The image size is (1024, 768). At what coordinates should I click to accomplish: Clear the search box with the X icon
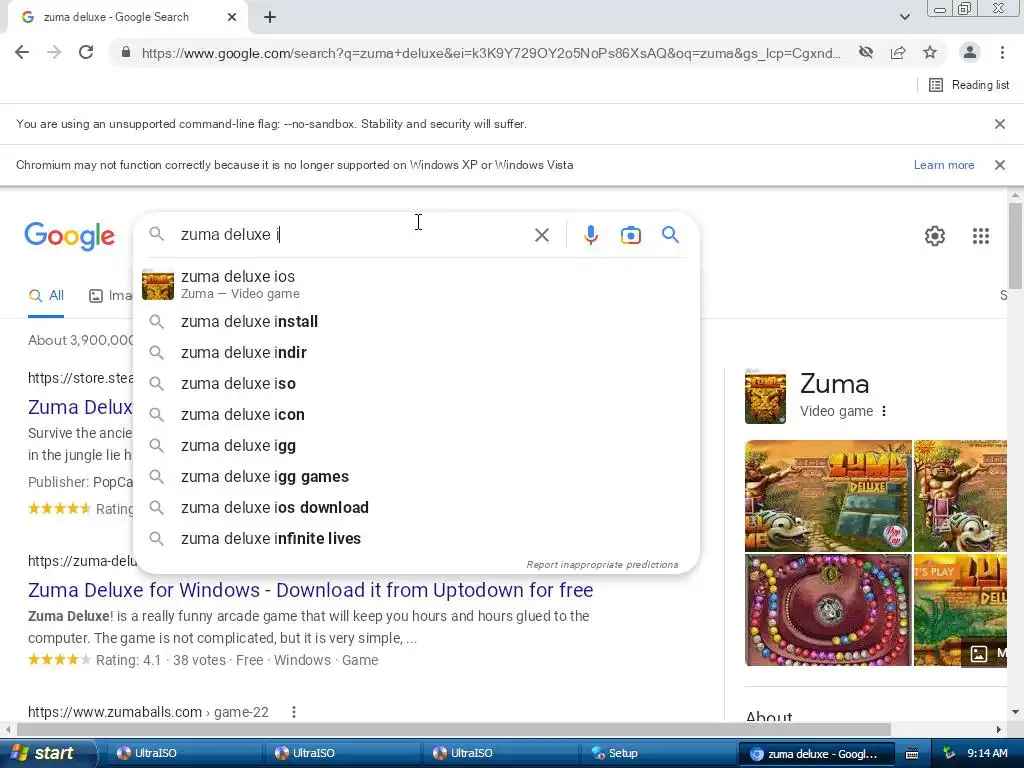[x=541, y=235]
